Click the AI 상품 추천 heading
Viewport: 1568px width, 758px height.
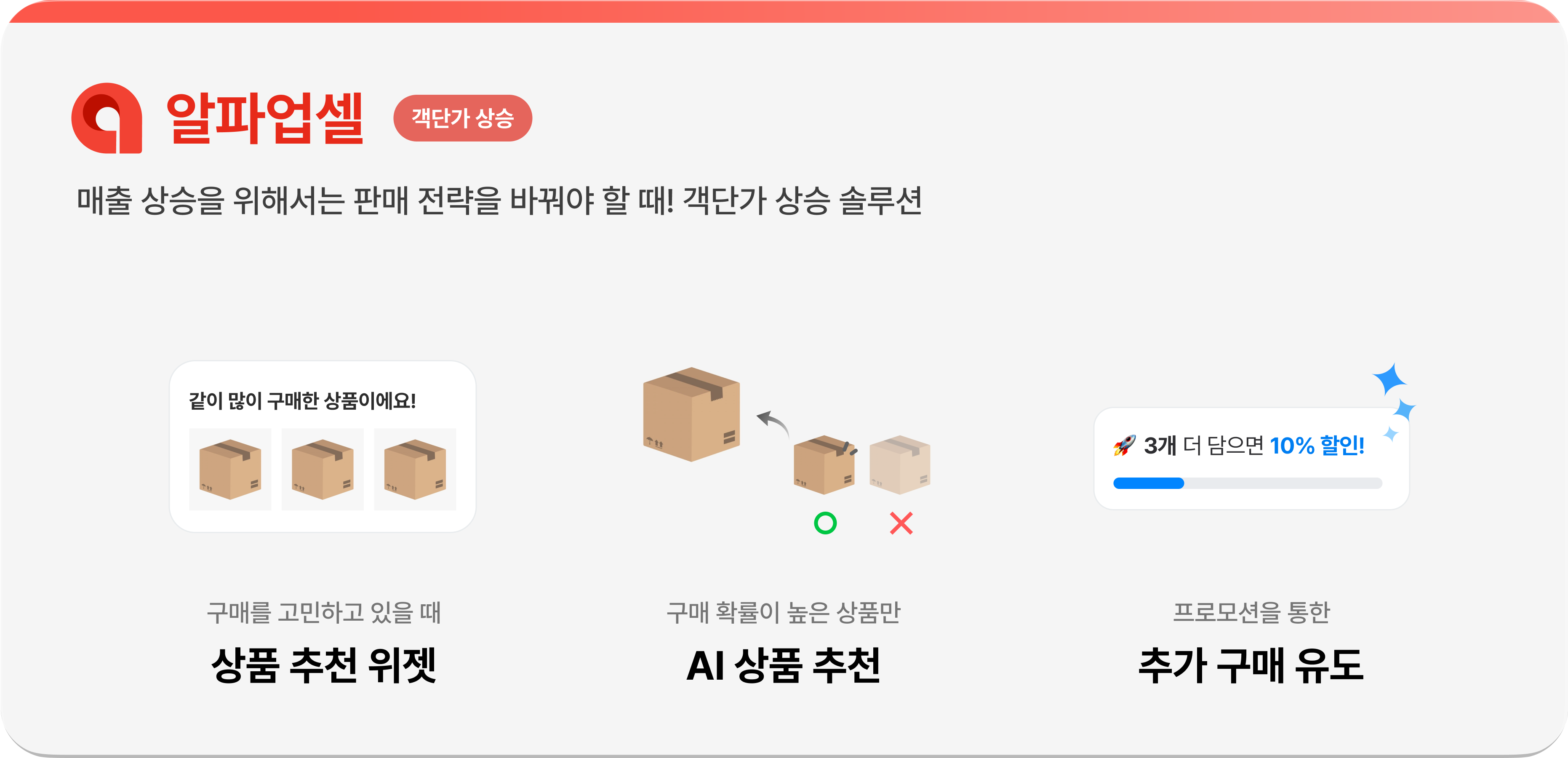click(784, 665)
